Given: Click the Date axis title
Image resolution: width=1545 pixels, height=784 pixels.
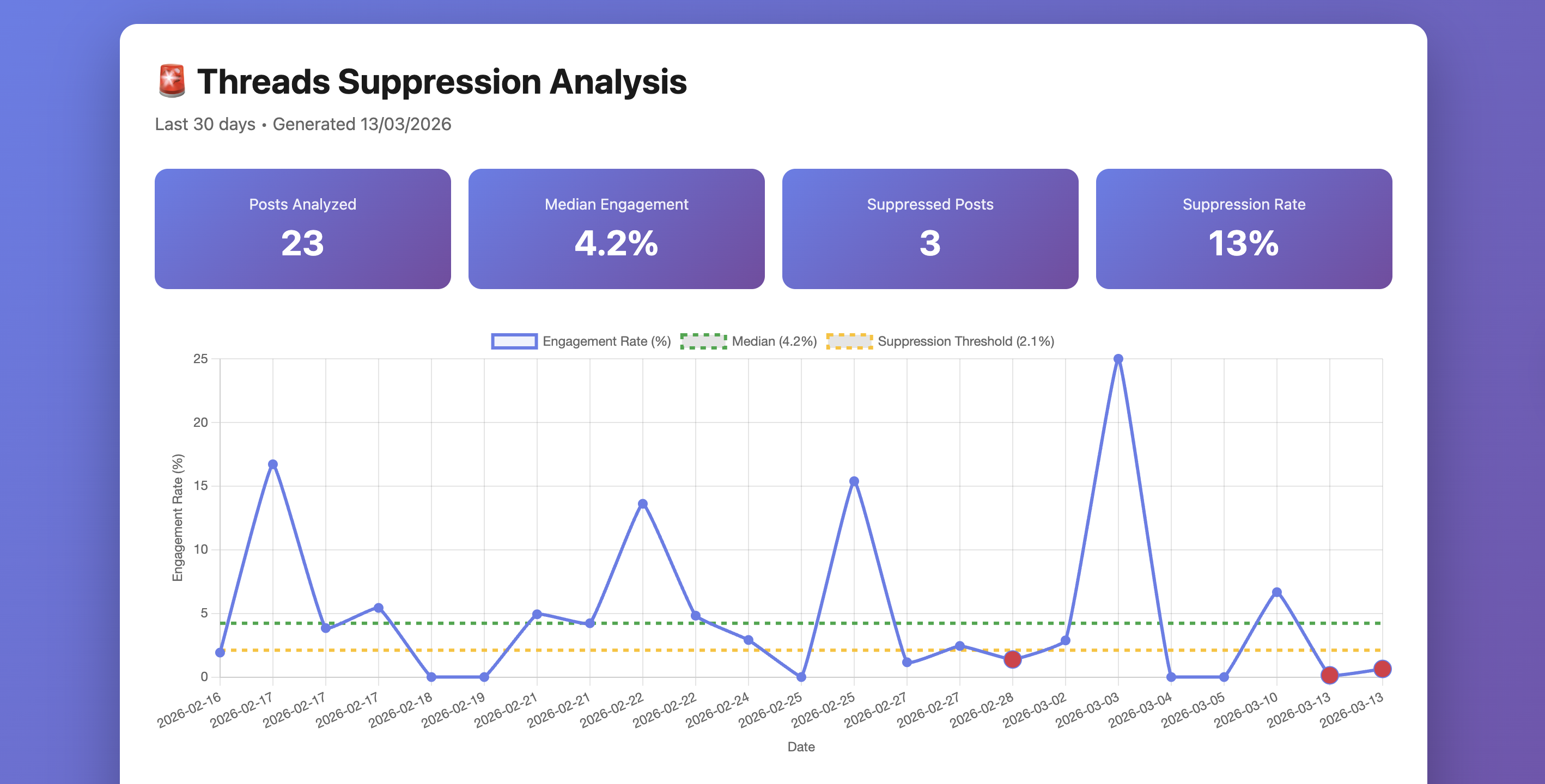Looking at the screenshot, I should pyautogui.click(x=801, y=747).
